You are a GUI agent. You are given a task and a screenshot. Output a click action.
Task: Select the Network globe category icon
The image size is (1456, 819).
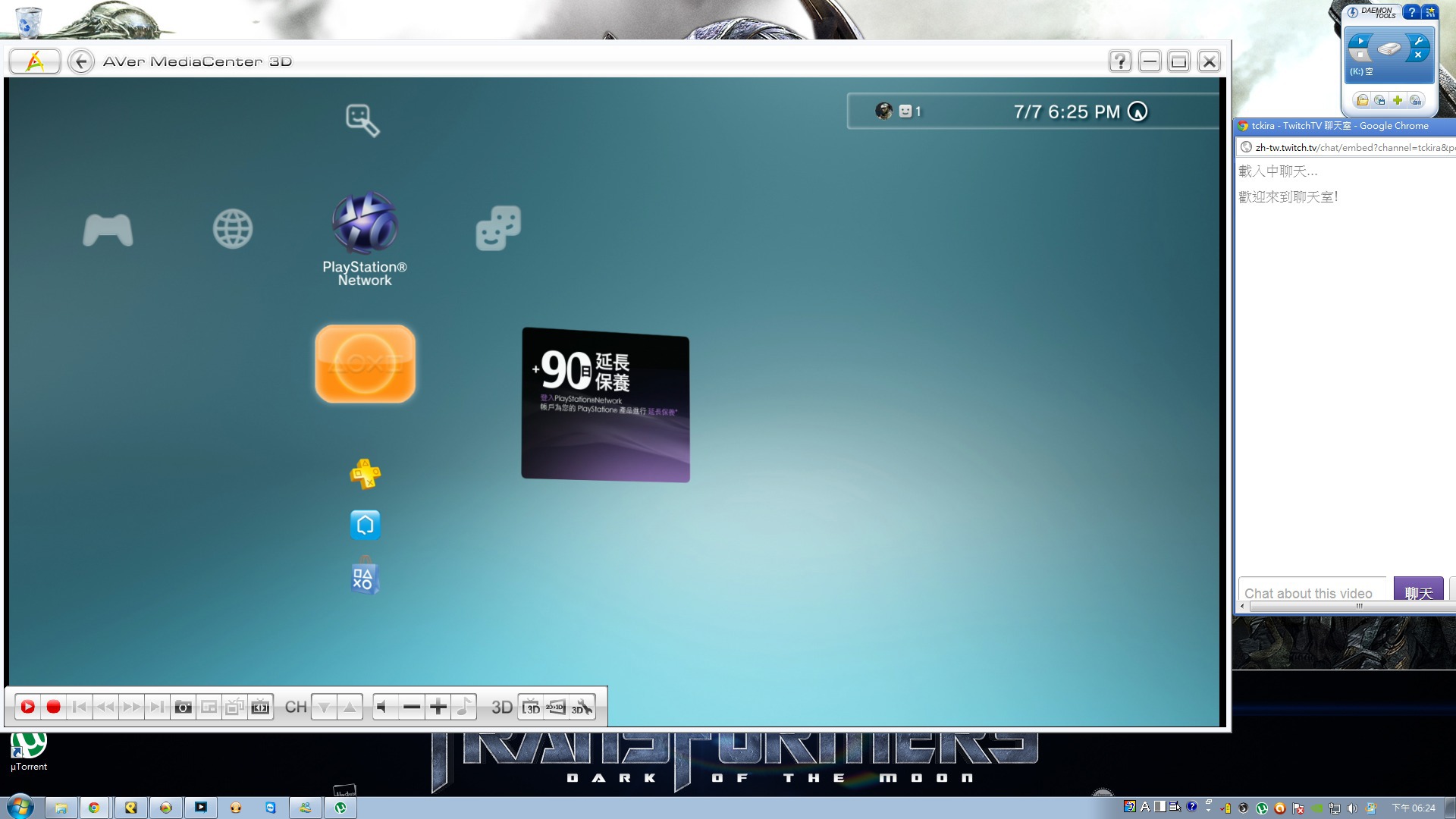pyautogui.click(x=233, y=228)
